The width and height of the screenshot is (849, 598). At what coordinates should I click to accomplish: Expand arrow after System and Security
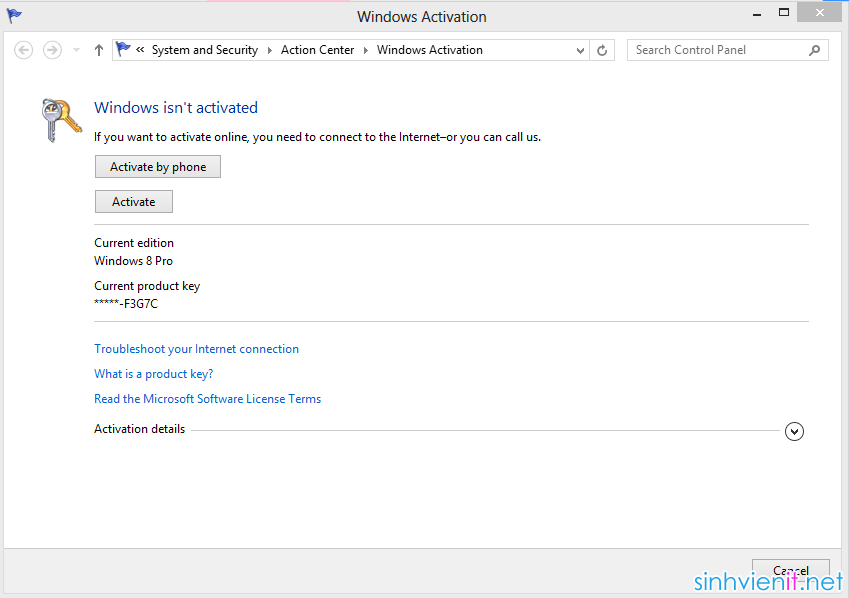coord(270,50)
